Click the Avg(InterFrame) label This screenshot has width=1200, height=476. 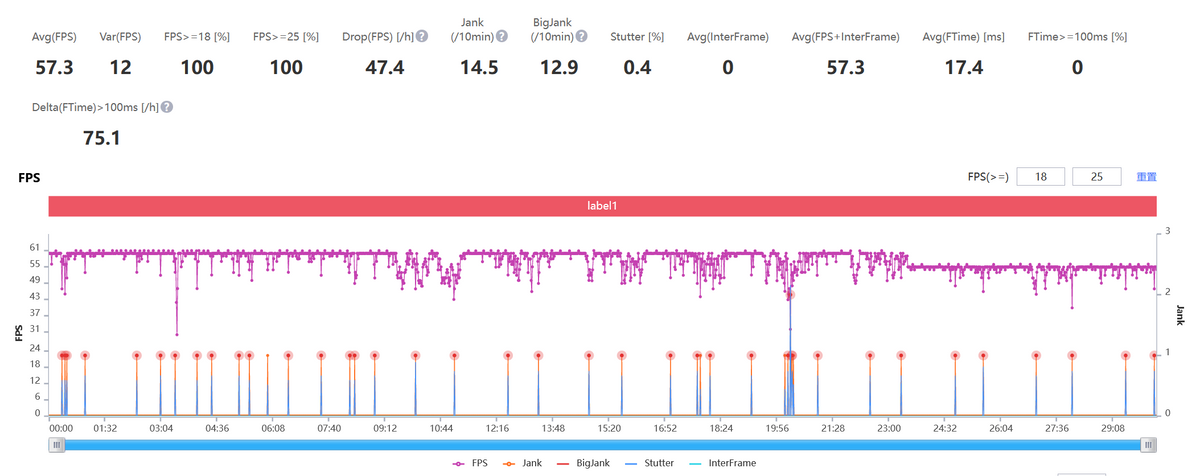pos(728,37)
